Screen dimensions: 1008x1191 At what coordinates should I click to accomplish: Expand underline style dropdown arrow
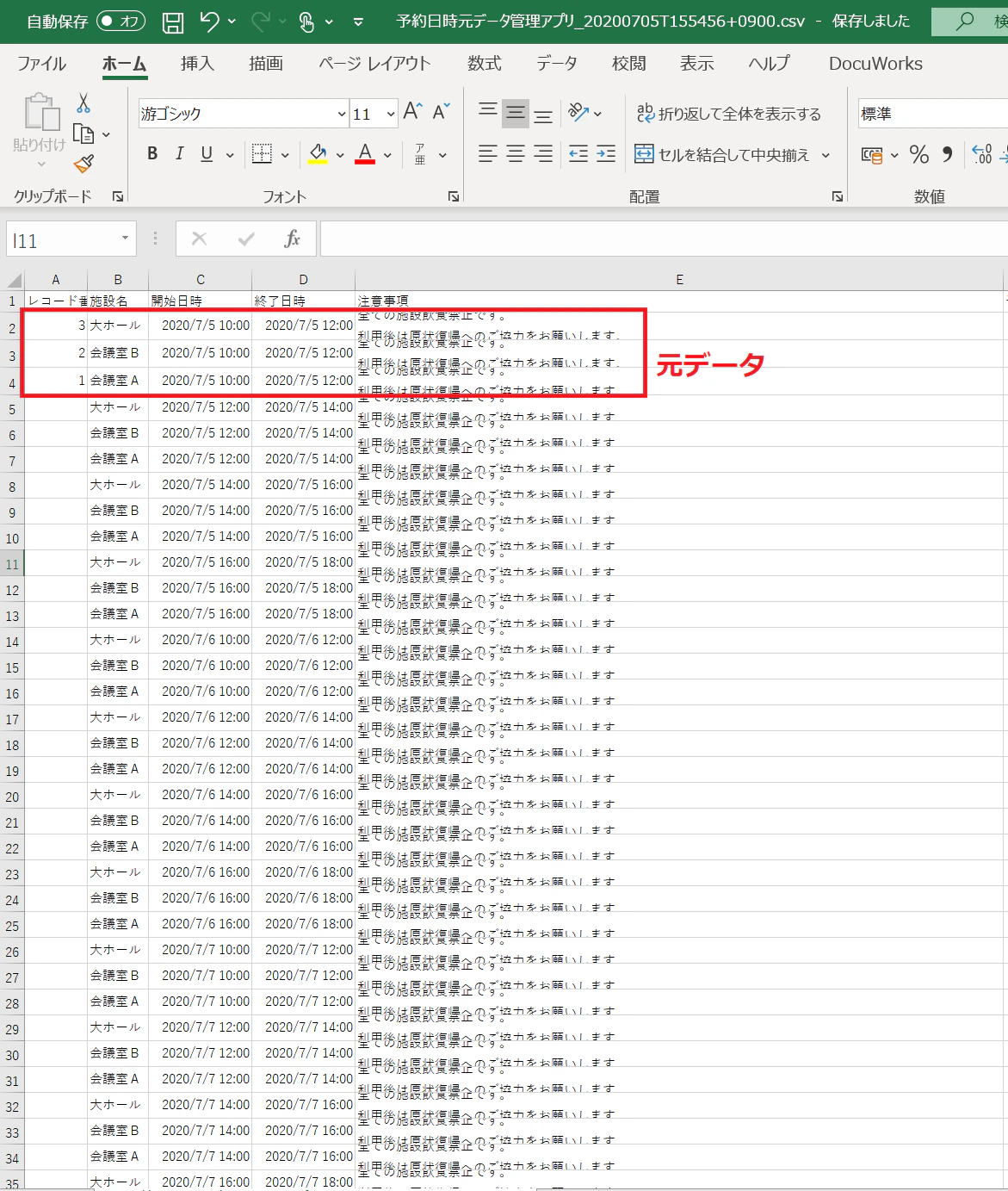coord(230,155)
